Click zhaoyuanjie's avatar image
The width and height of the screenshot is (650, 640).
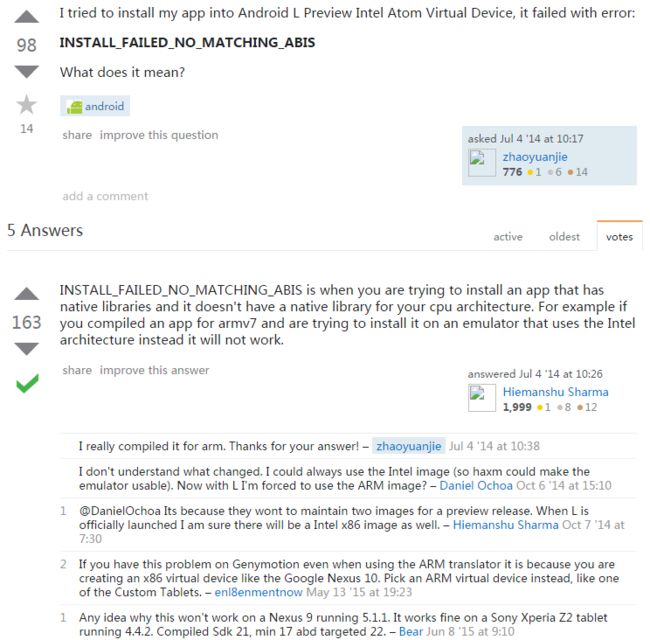[482, 163]
